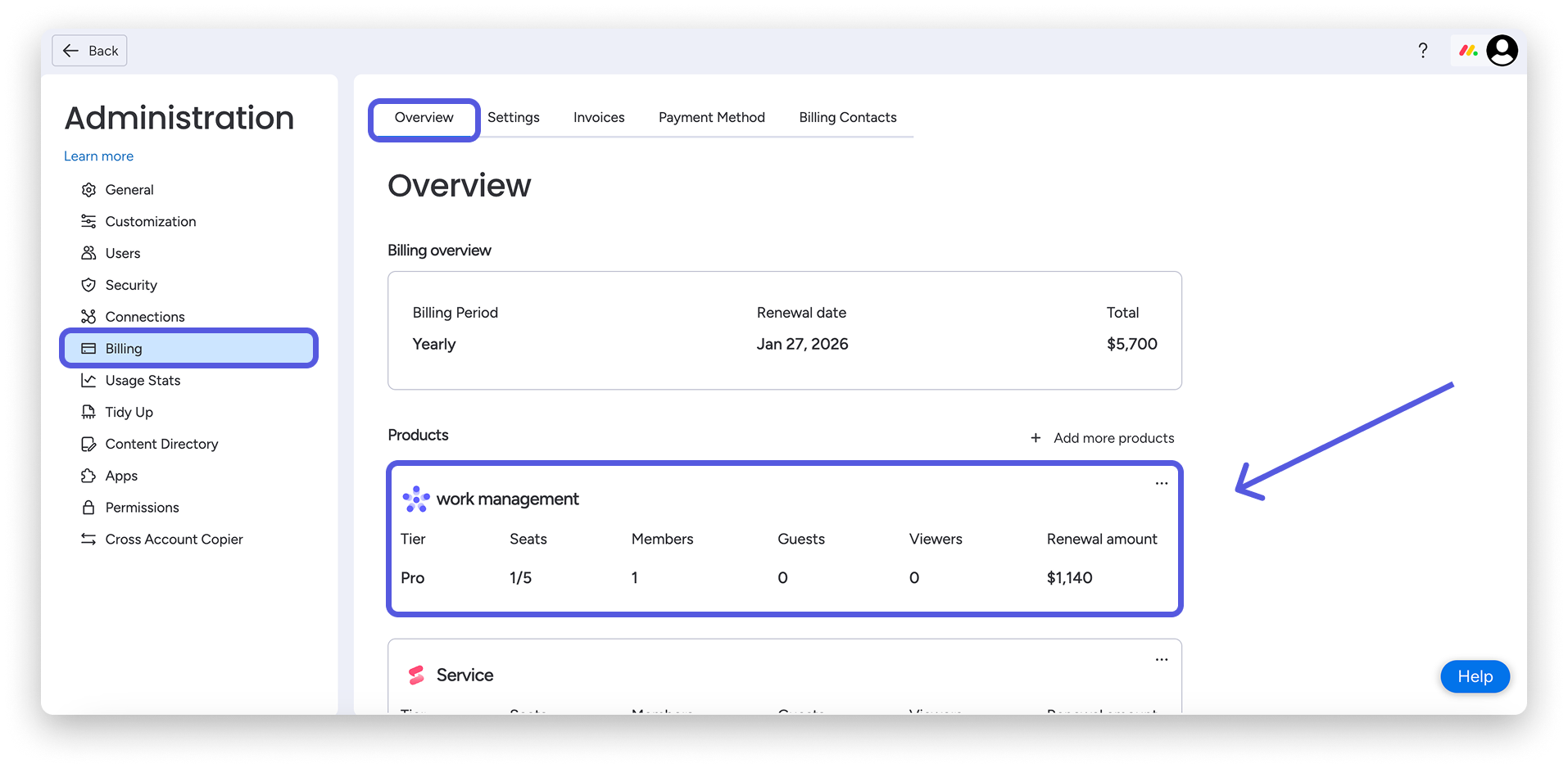The width and height of the screenshot is (1568, 768).
Task: Follow the Learn more link
Action: [x=98, y=156]
